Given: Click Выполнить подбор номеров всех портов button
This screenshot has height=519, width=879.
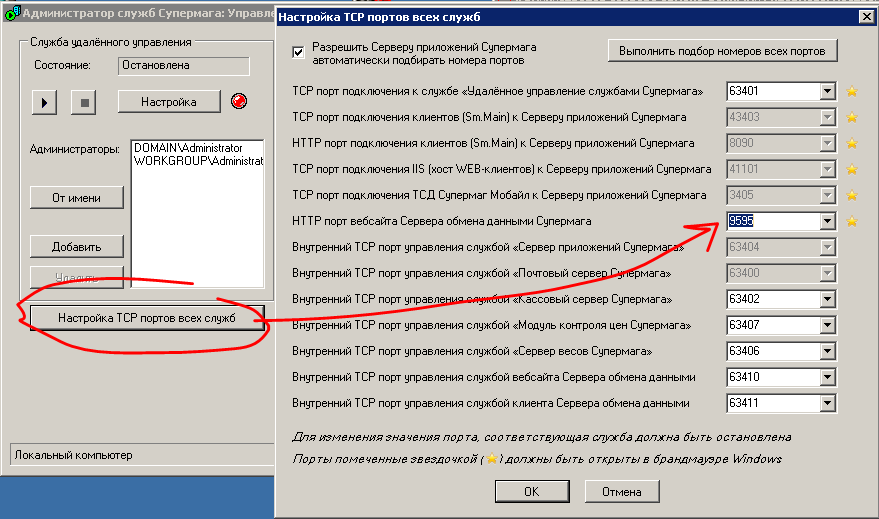Looking at the screenshot, I should coord(723,51).
